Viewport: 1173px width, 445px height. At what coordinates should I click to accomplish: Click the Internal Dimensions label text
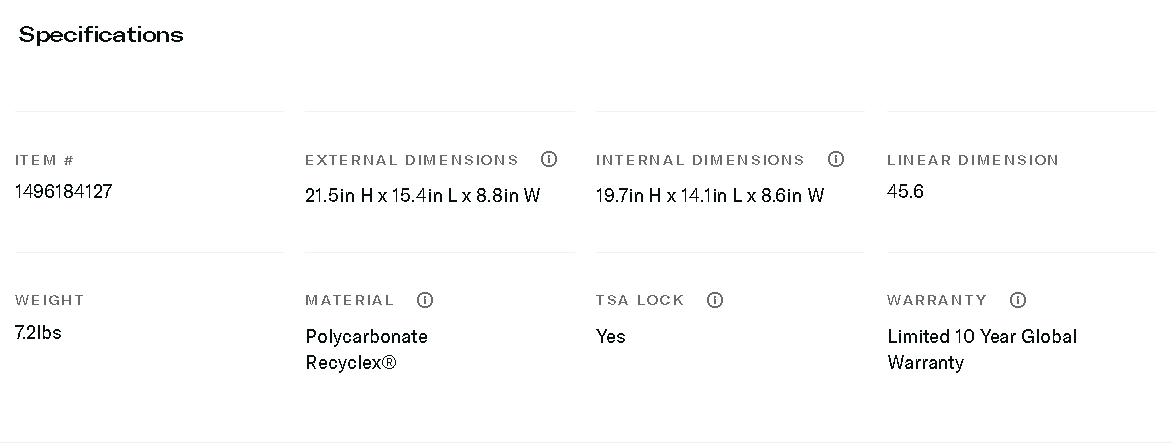[700, 160]
